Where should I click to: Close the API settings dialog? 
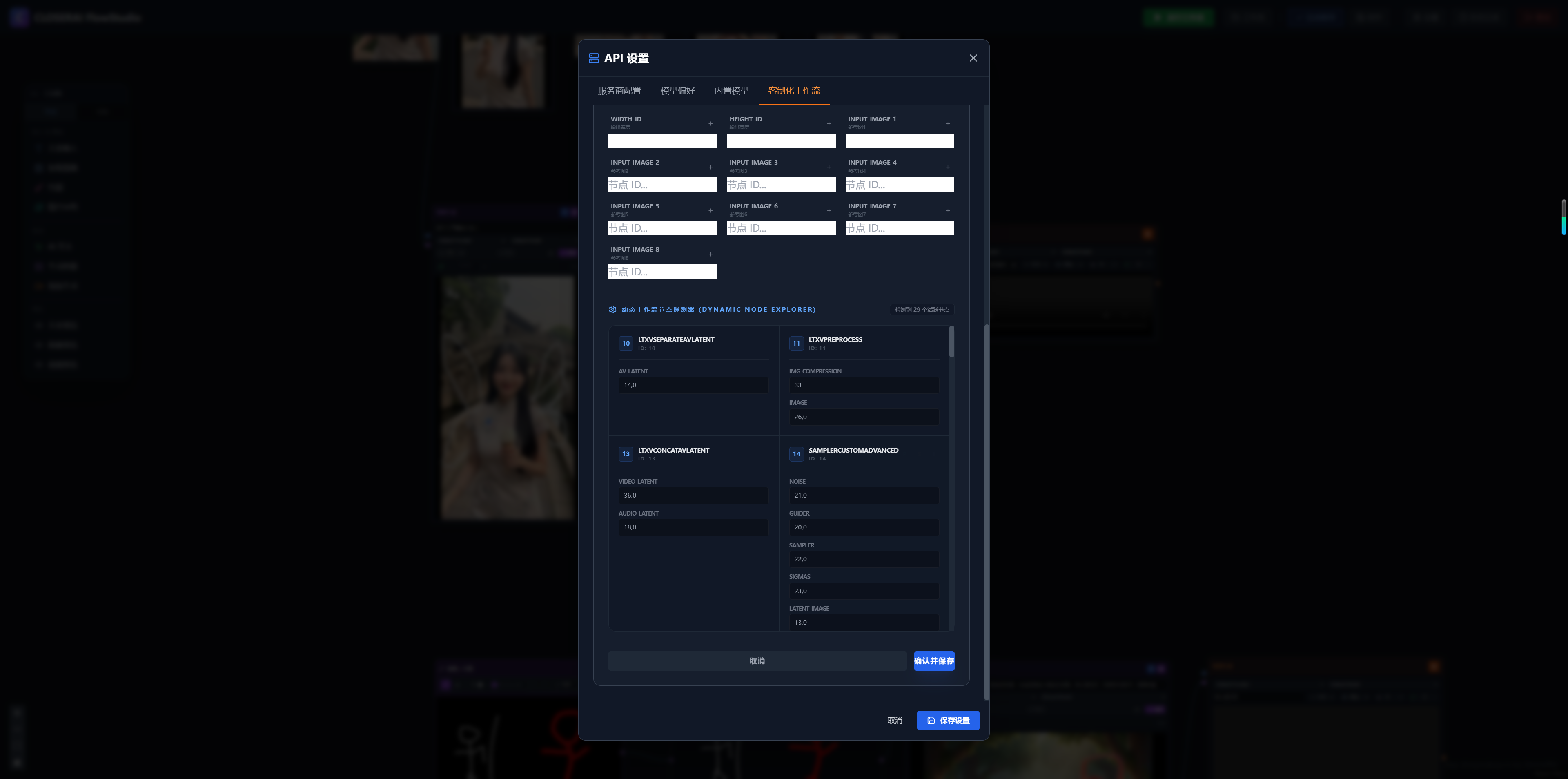[973, 58]
